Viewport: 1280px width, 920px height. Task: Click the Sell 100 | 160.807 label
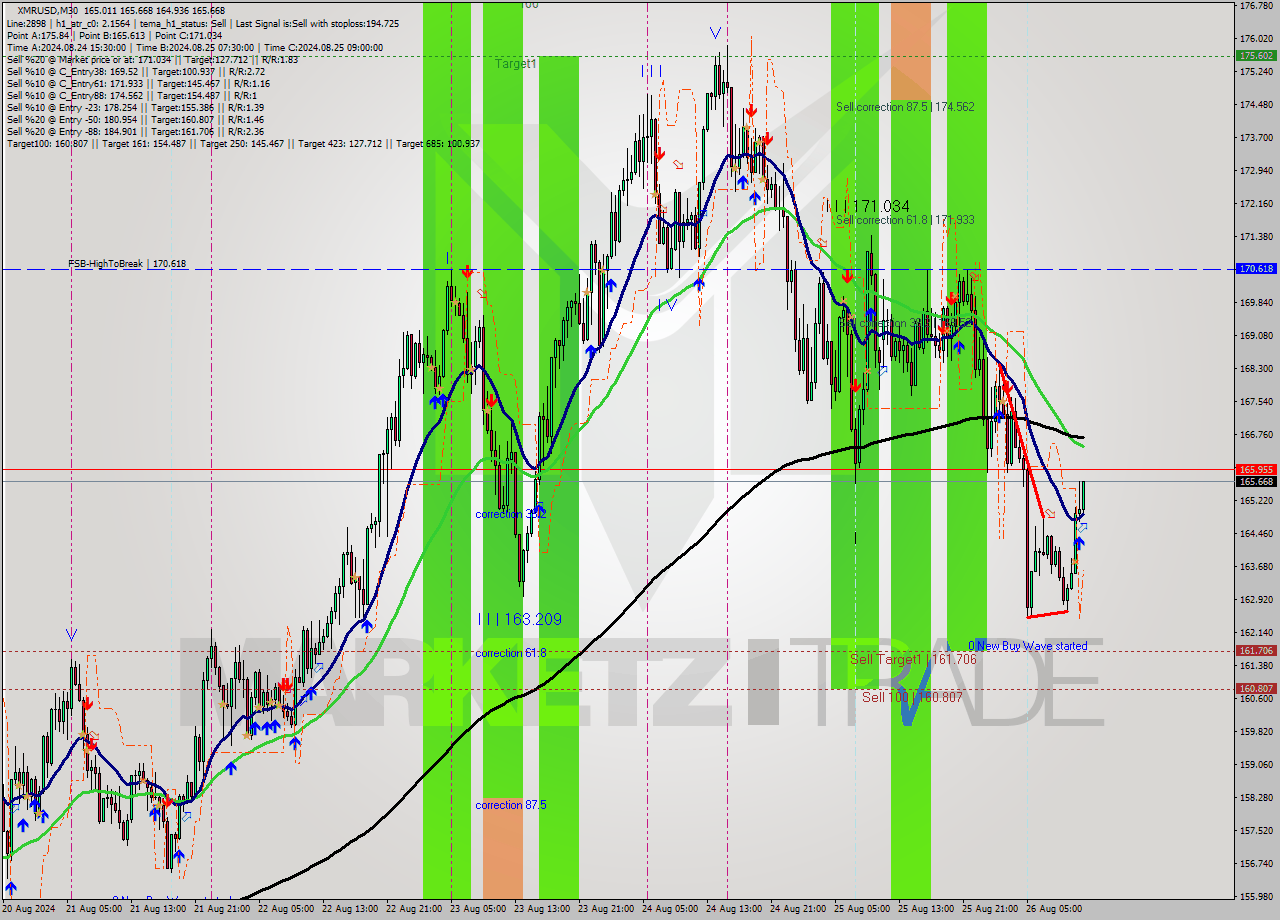tap(912, 697)
